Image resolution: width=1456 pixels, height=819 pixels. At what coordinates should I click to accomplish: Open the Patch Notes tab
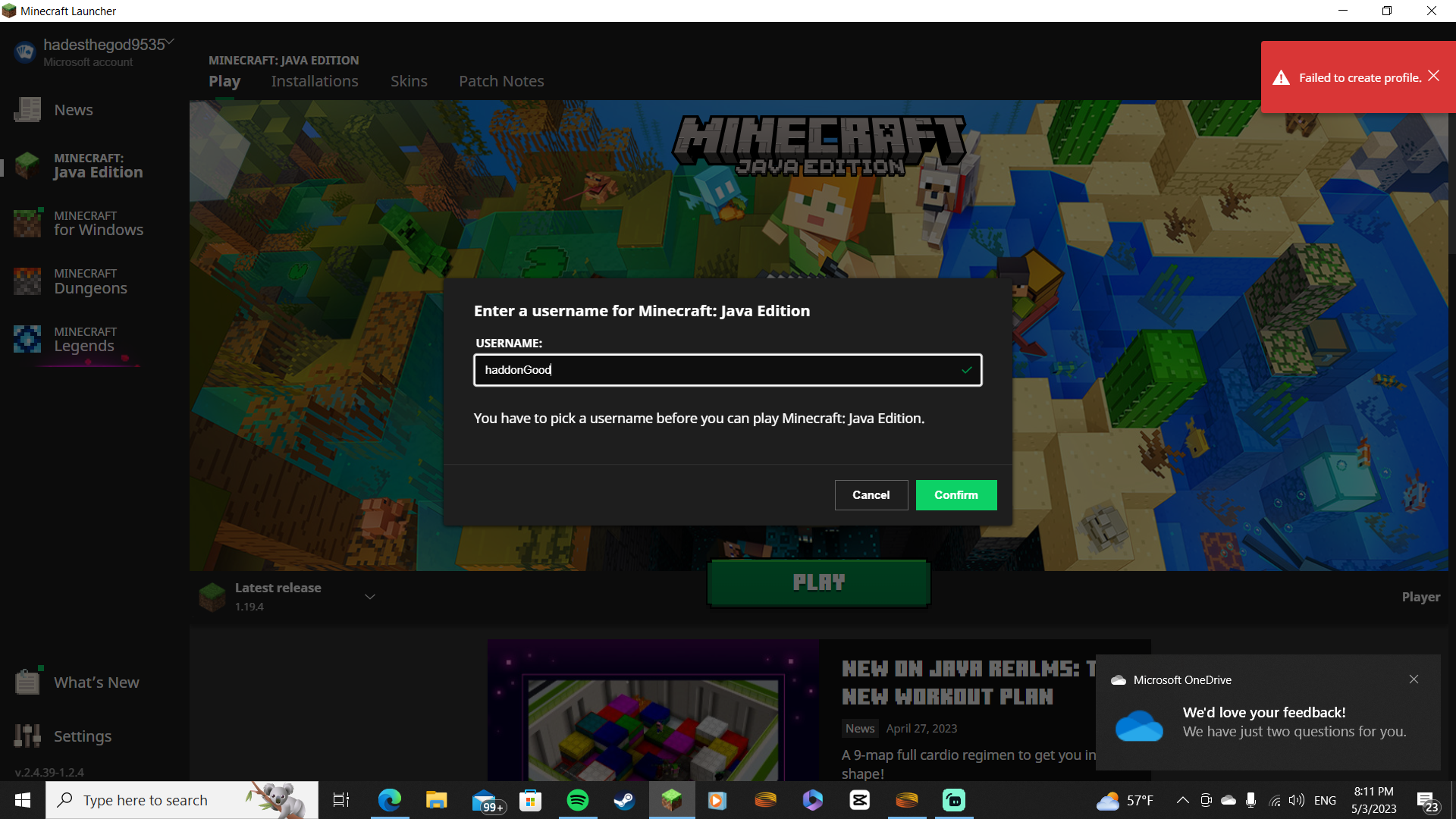501,81
